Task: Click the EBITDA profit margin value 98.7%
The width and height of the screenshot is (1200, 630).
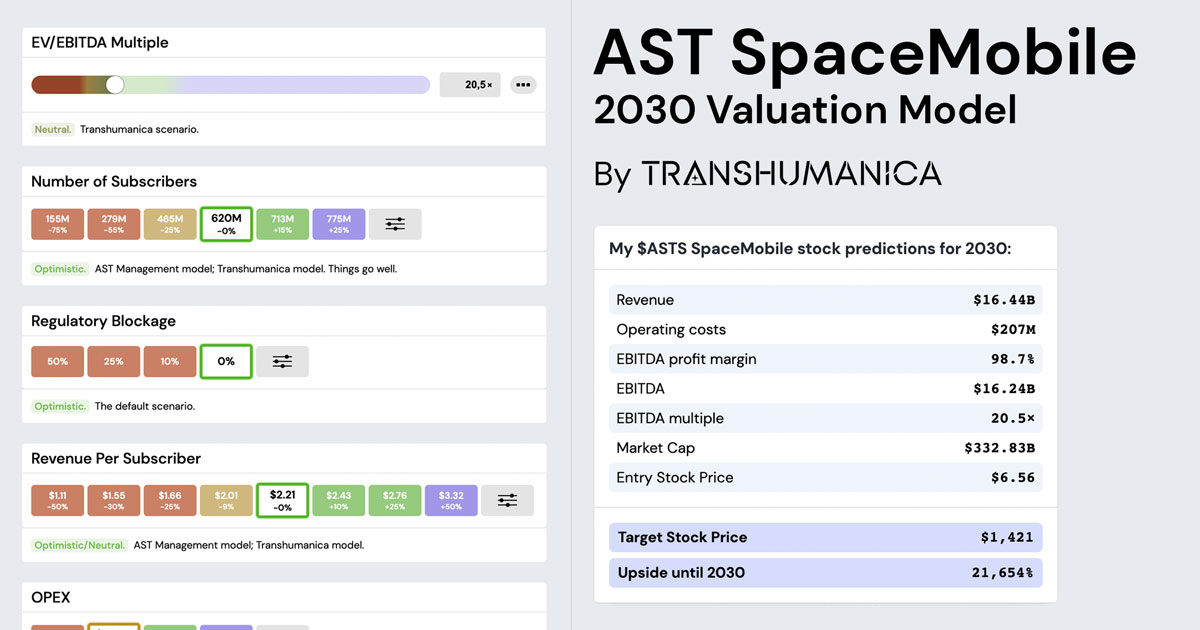Action: (x=1013, y=359)
